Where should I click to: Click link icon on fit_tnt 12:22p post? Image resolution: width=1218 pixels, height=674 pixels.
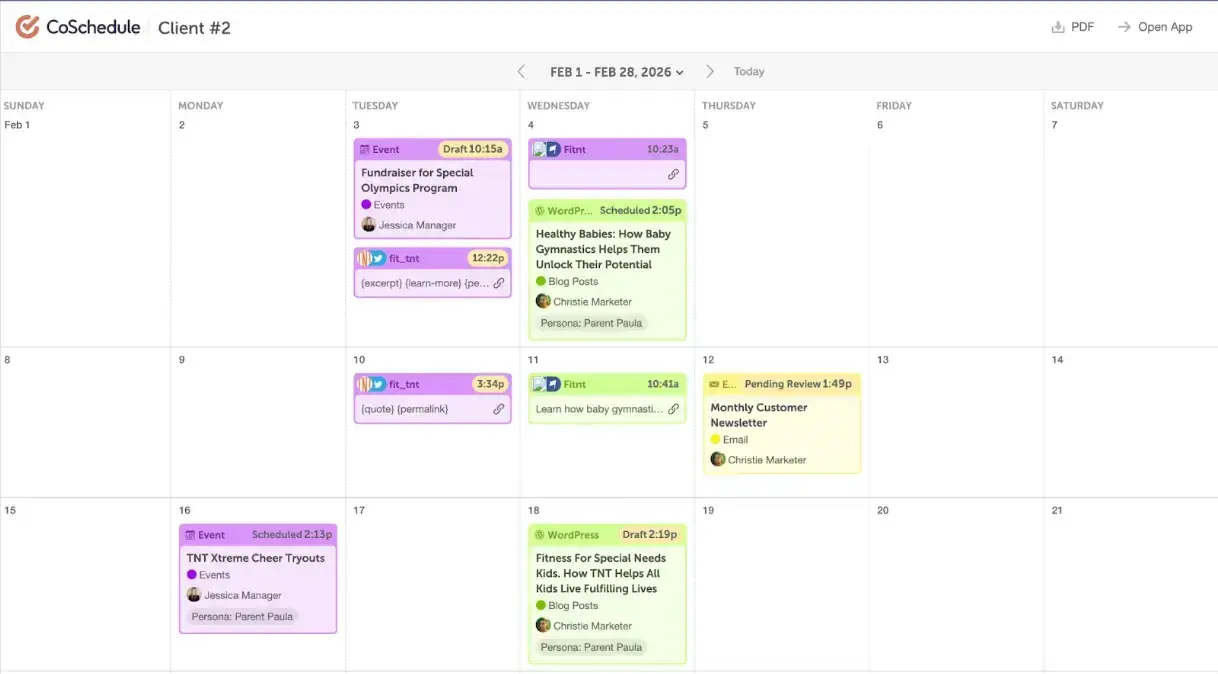(499, 283)
